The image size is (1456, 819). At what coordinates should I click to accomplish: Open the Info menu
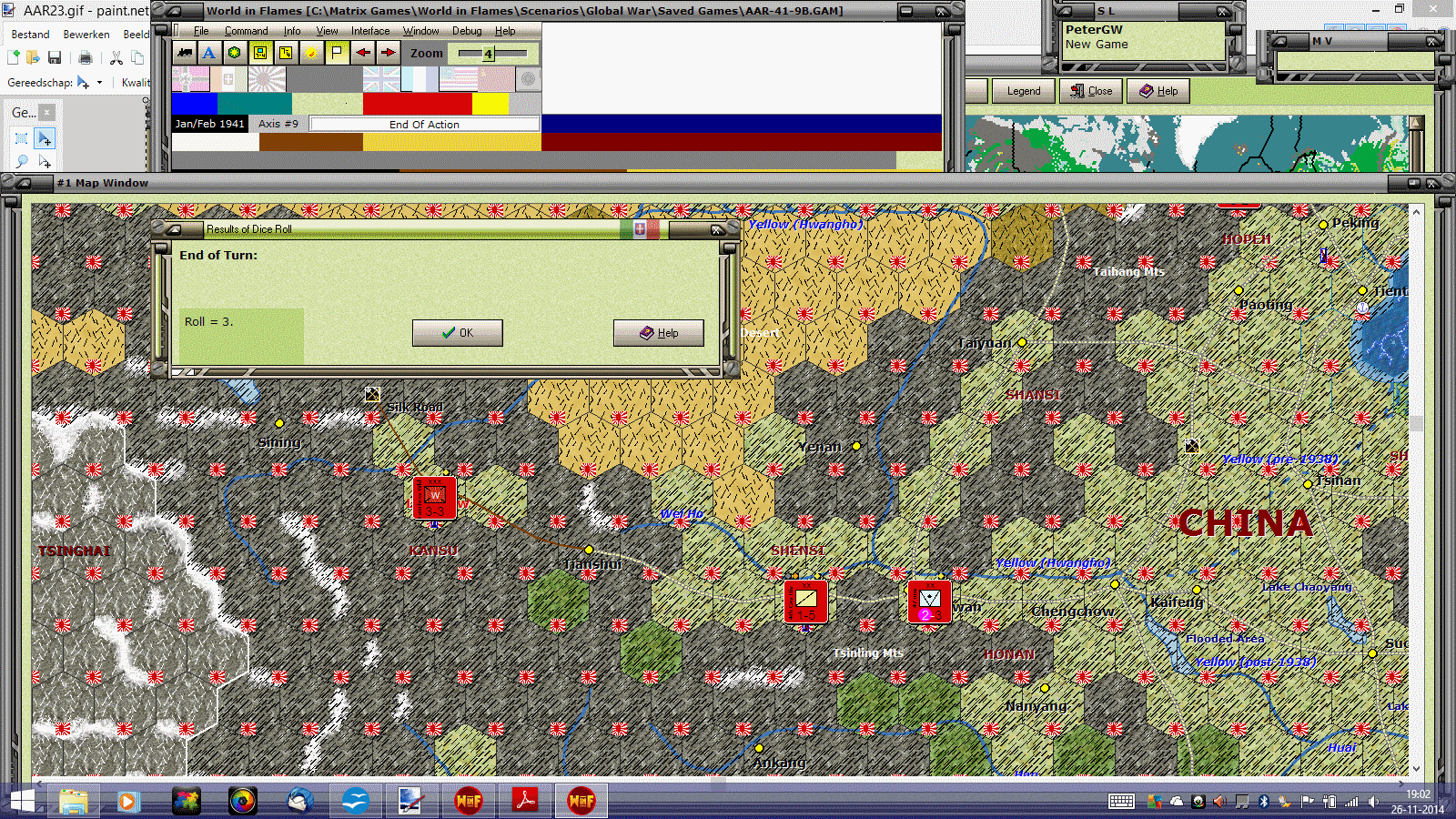(291, 31)
